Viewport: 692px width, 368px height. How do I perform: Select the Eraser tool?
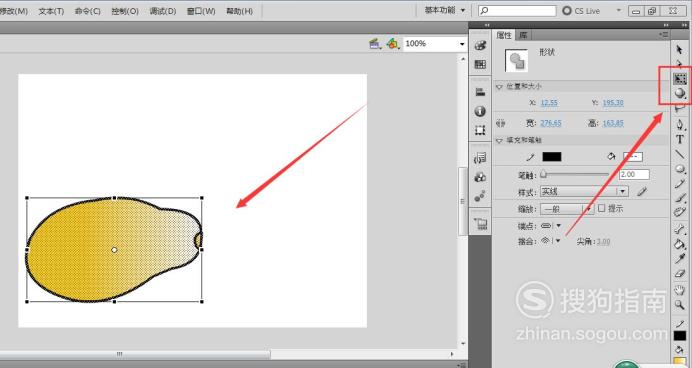point(680,274)
